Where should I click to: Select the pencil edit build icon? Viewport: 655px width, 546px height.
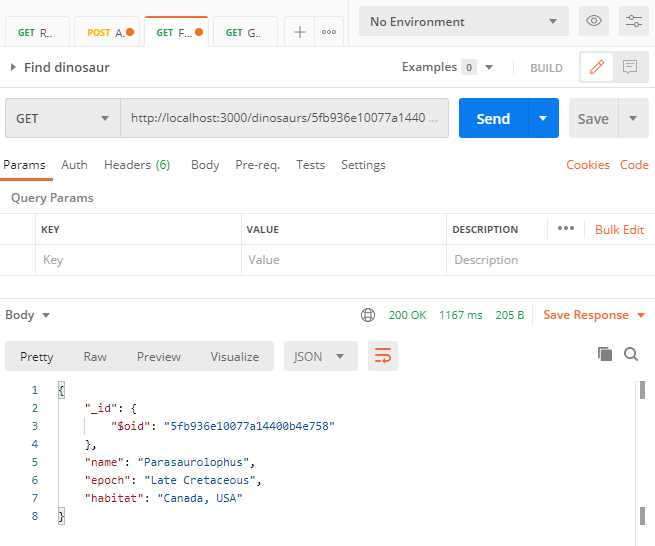point(597,67)
